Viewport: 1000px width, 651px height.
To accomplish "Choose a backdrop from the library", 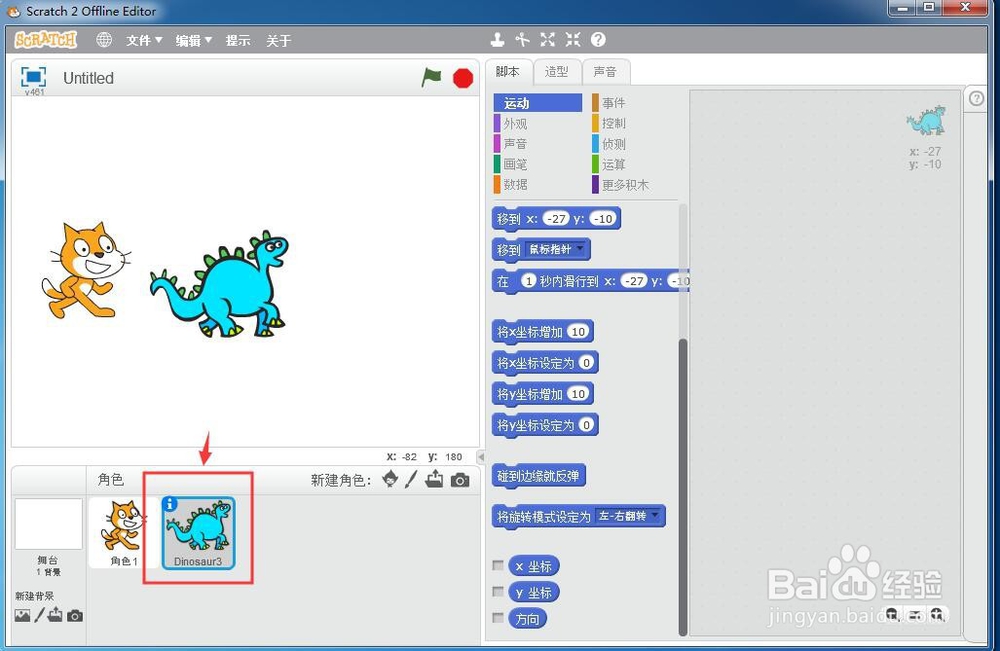I will 22,615.
